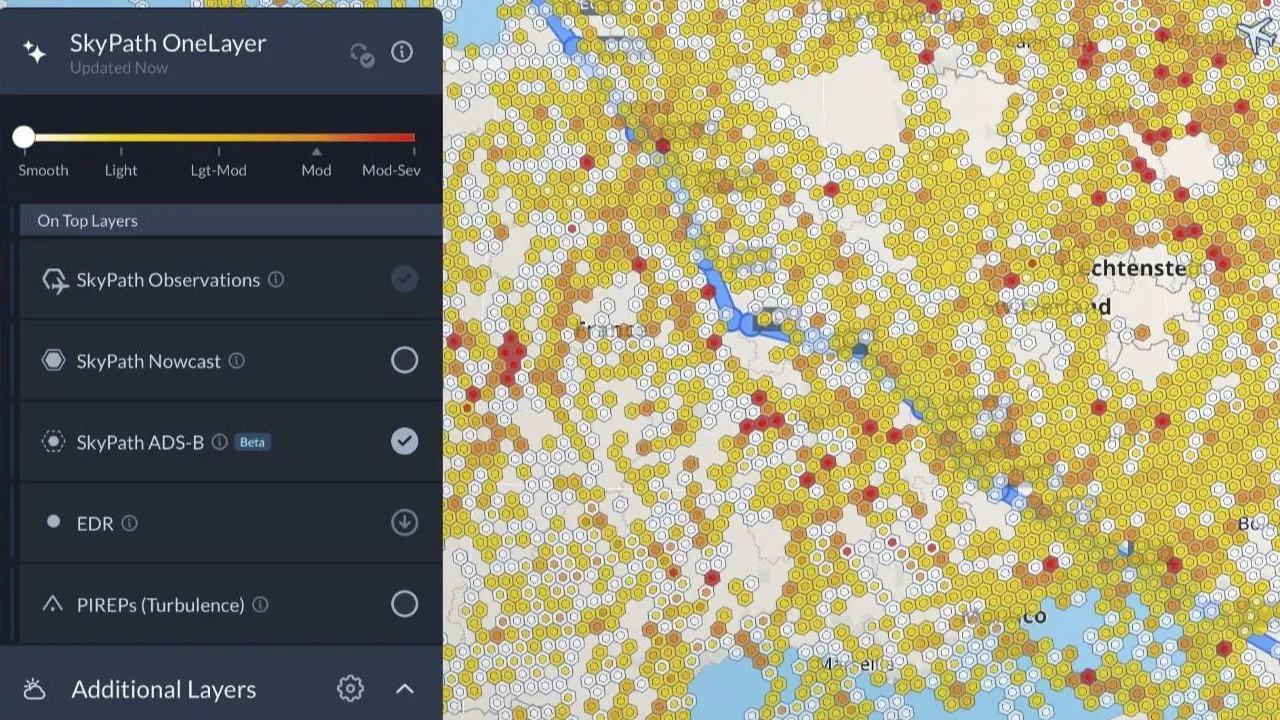Open the OneLayer info icon

(402, 52)
